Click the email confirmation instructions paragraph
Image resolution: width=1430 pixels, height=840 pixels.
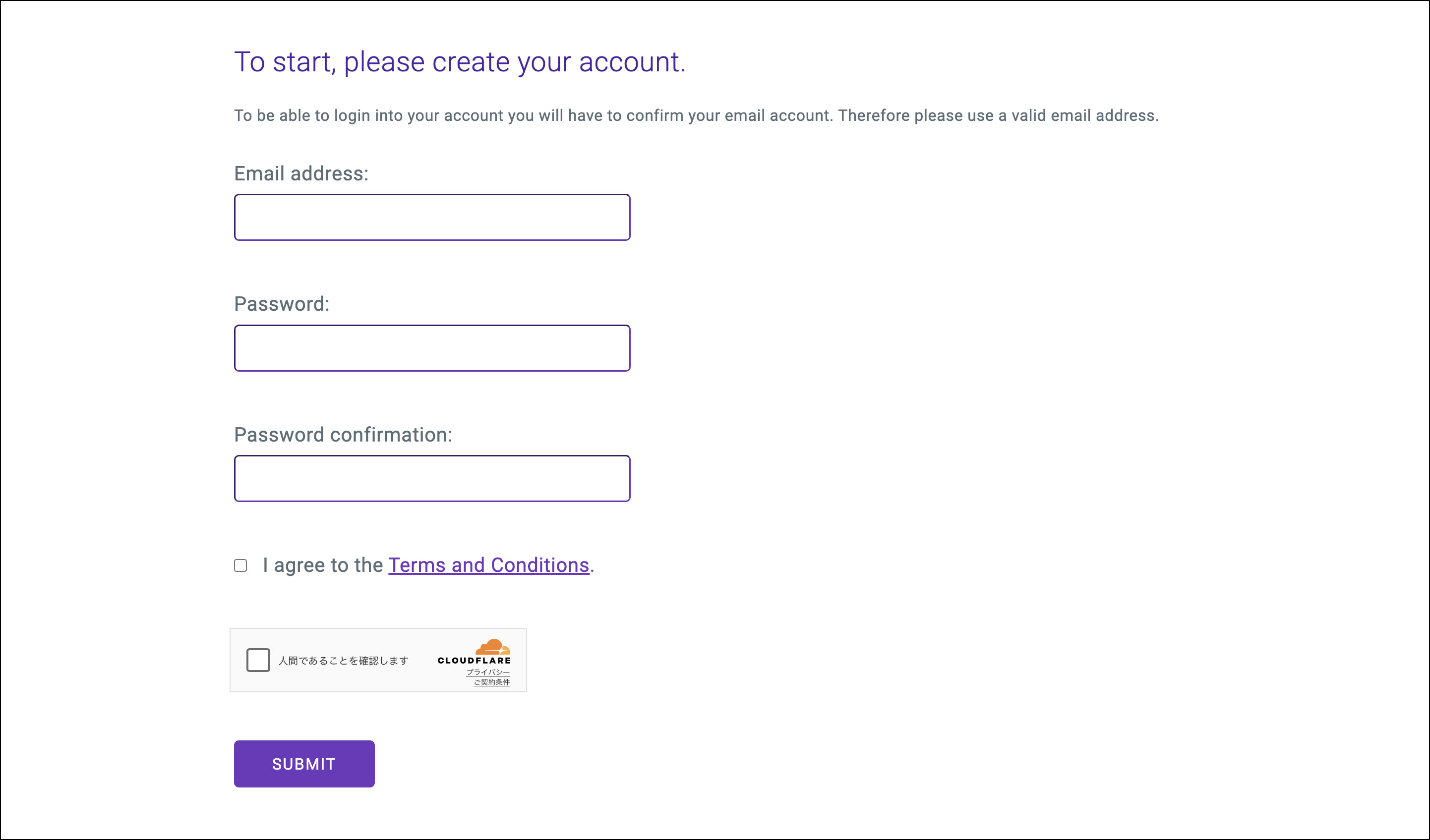pos(696,115)
